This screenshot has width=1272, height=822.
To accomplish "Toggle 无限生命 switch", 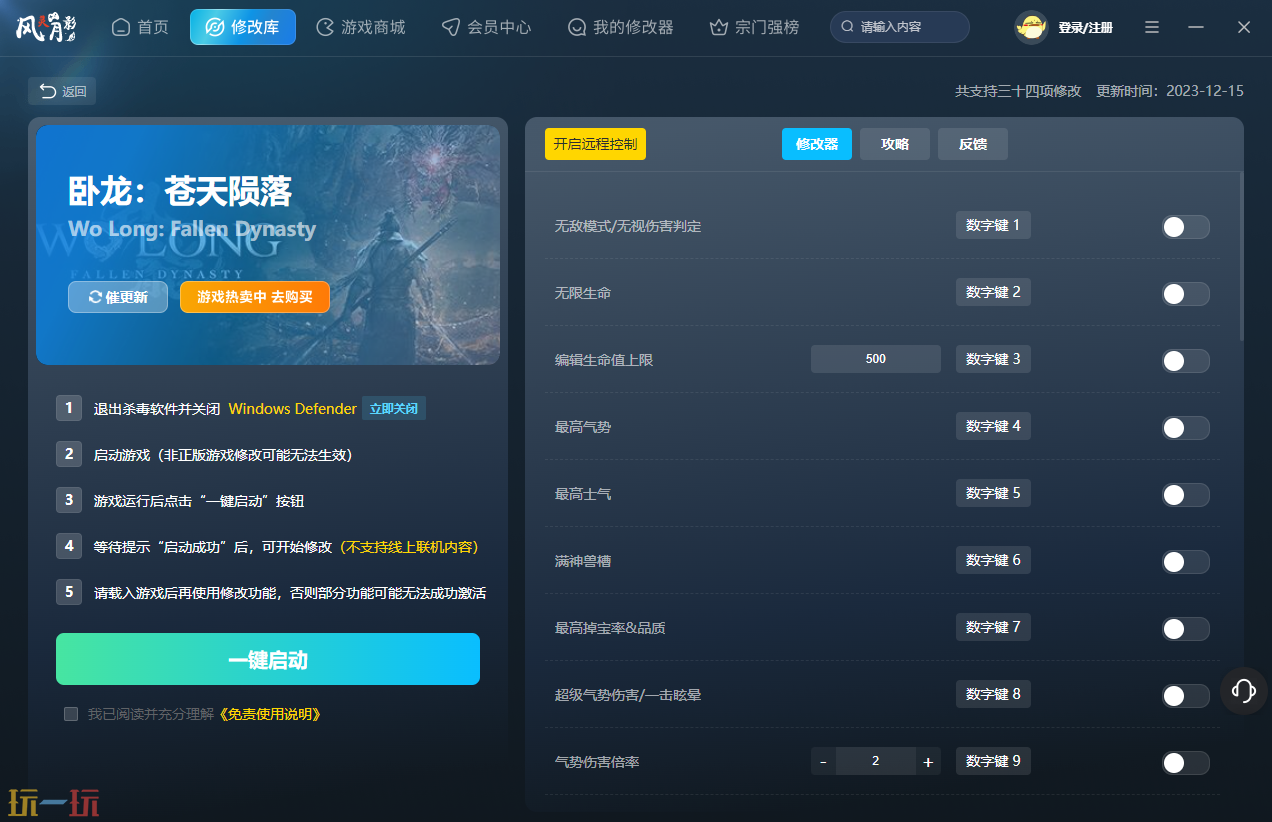I will point(1185,294).
